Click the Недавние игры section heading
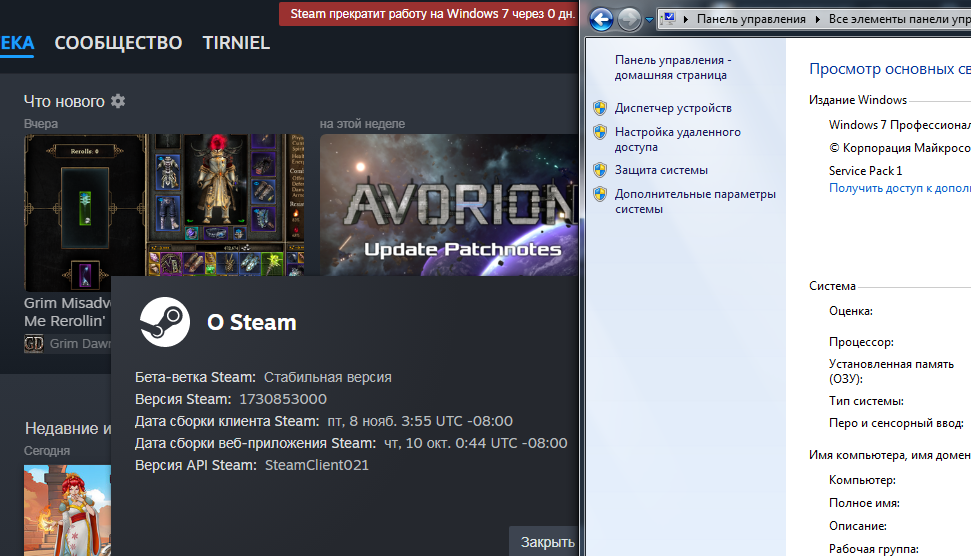Viewport: 971px width, 556px height. [68, 428]
